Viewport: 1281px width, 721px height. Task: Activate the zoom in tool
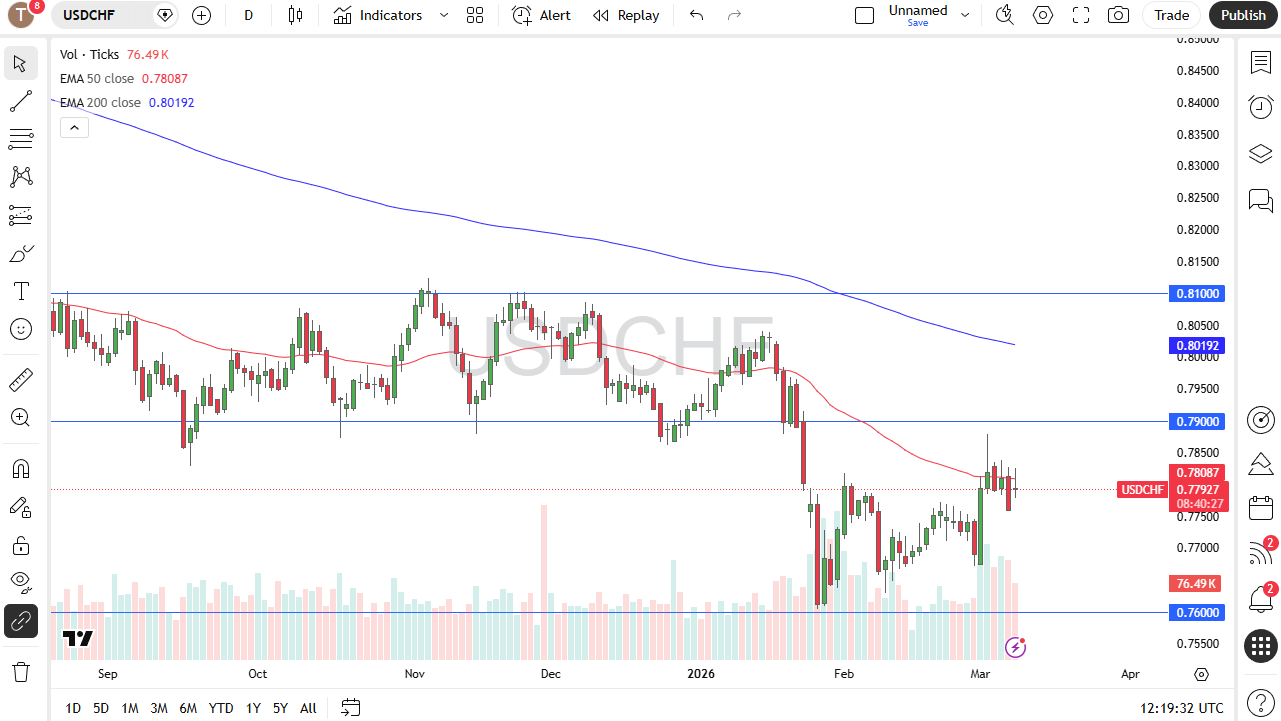click(x=20, y=417)
